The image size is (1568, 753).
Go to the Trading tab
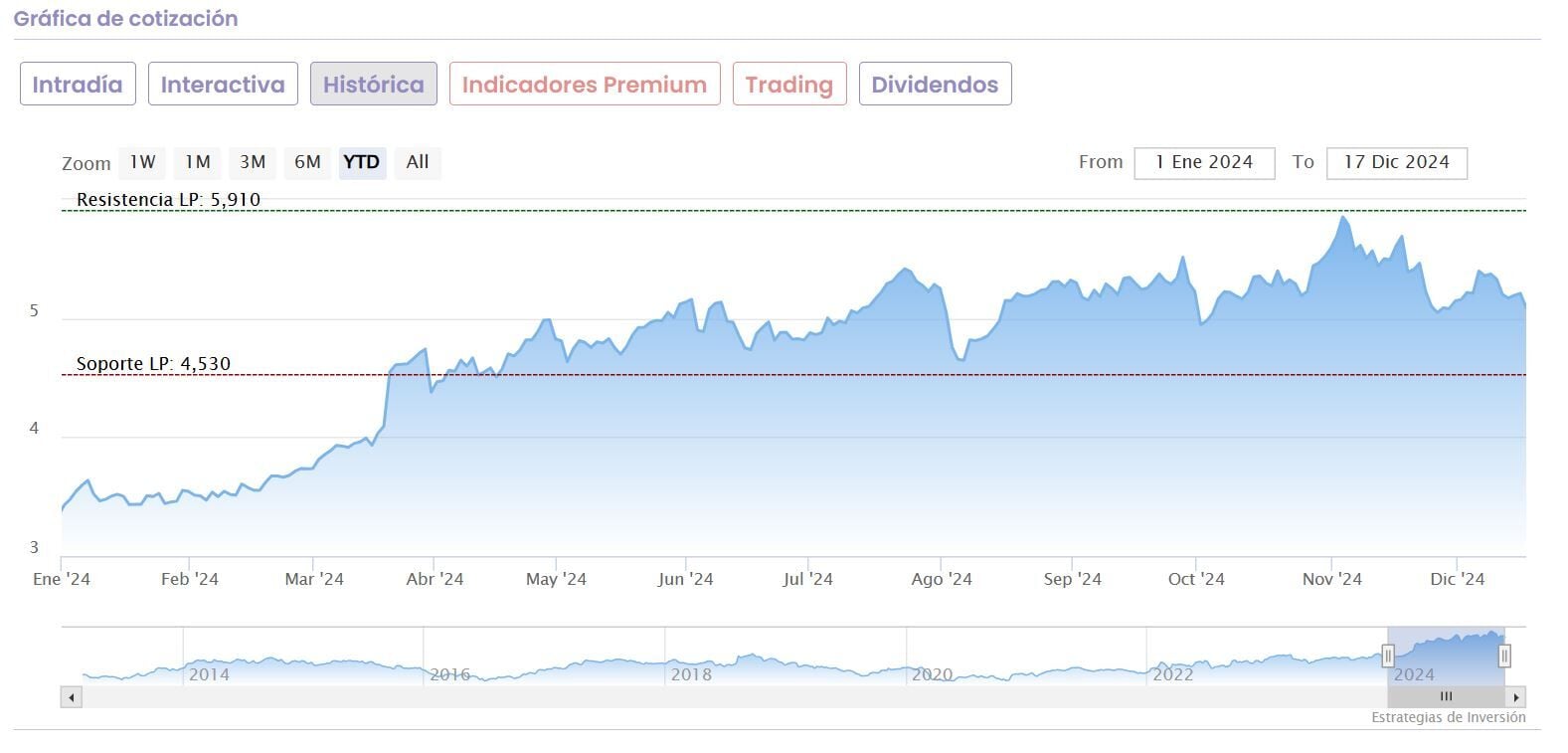pos(788,85)
